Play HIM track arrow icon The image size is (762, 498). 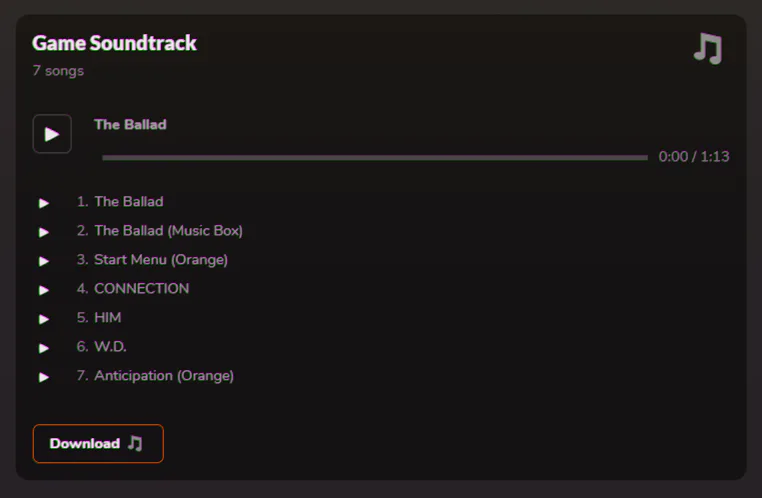[44, 319]
